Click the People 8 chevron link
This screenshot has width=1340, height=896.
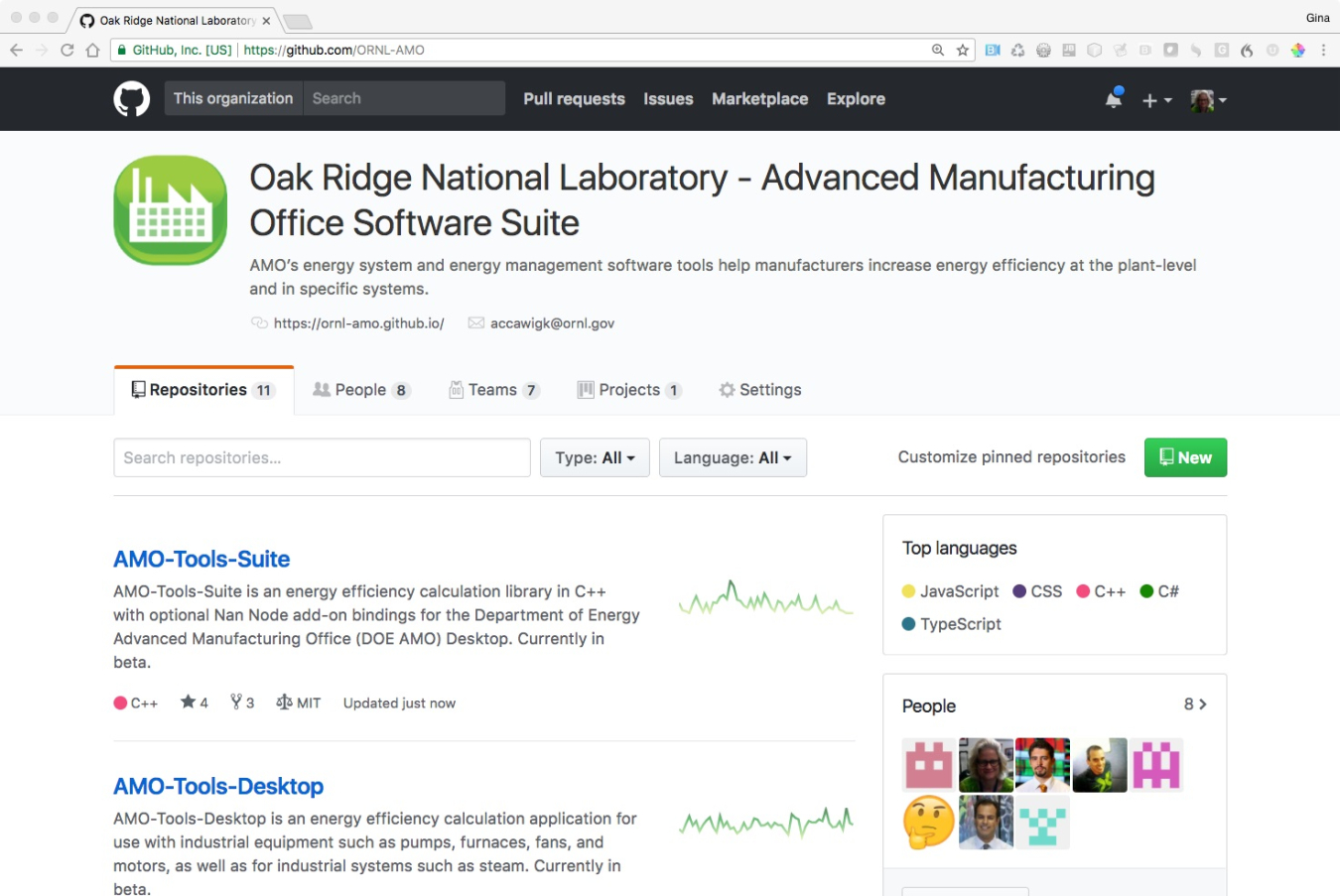(1195, 704)
